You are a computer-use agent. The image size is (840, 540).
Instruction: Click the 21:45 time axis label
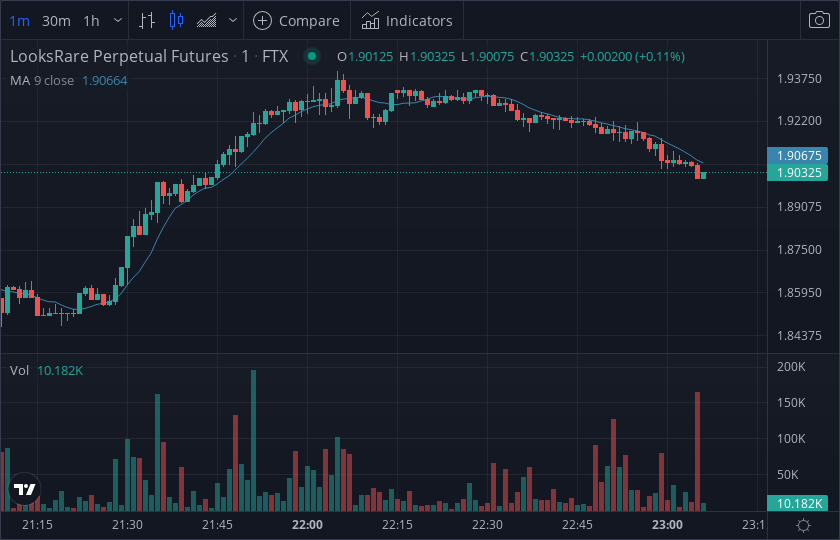pyautogui.click(x=218, y=525)
